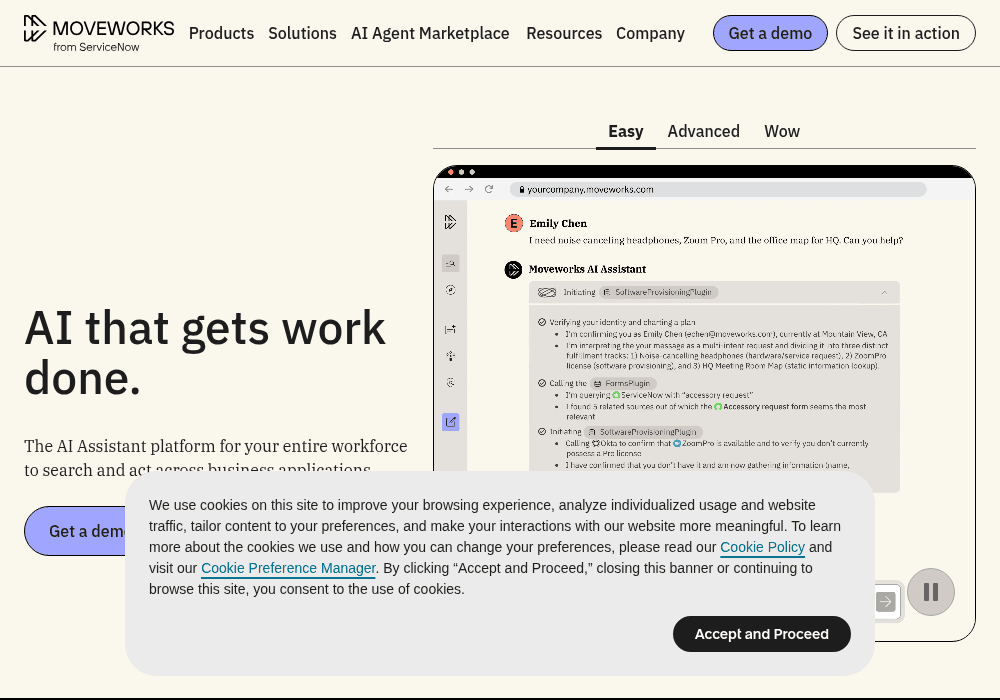Image resolution: width=1000 pixels, height=700 pixels.
Task: Click the green ServiceNow icon after "I'm querying"
Action: pos(616,395)
